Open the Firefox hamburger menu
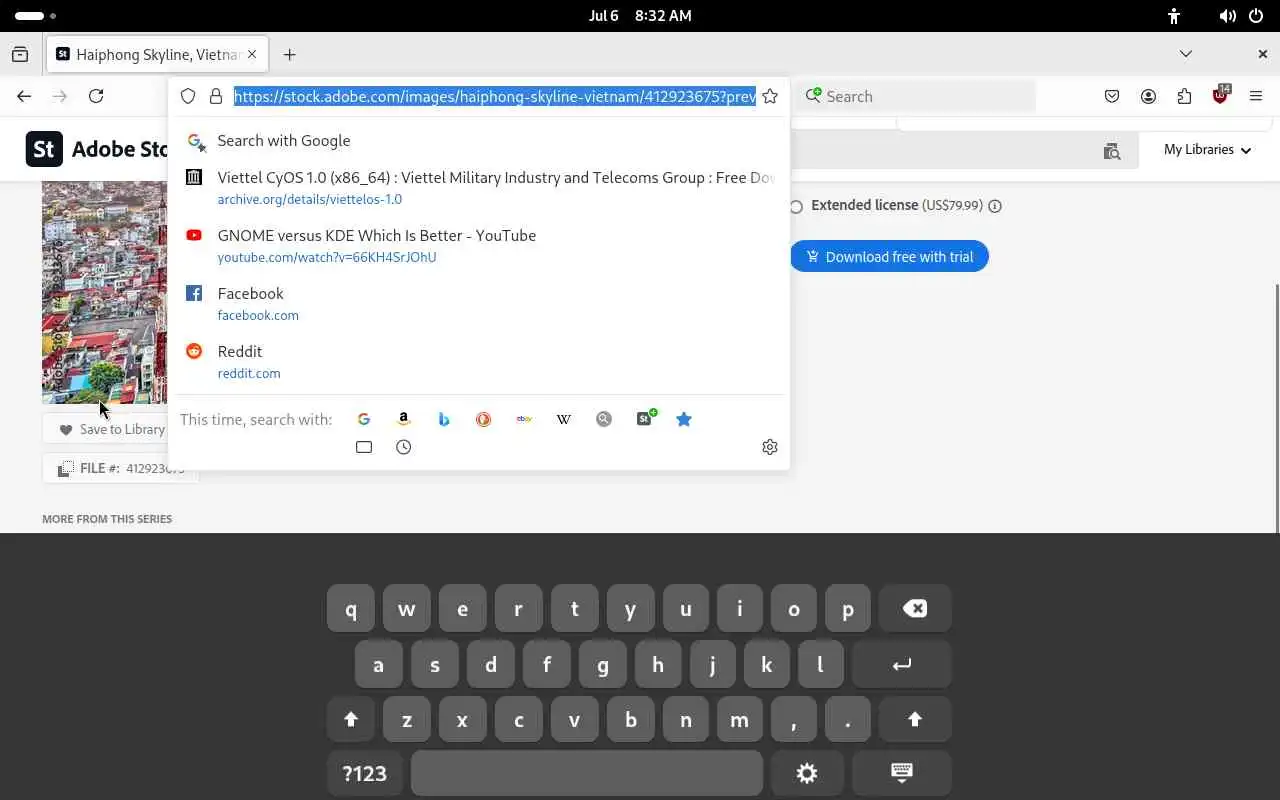This screenshot has height=800, width=1280. 1256,96
